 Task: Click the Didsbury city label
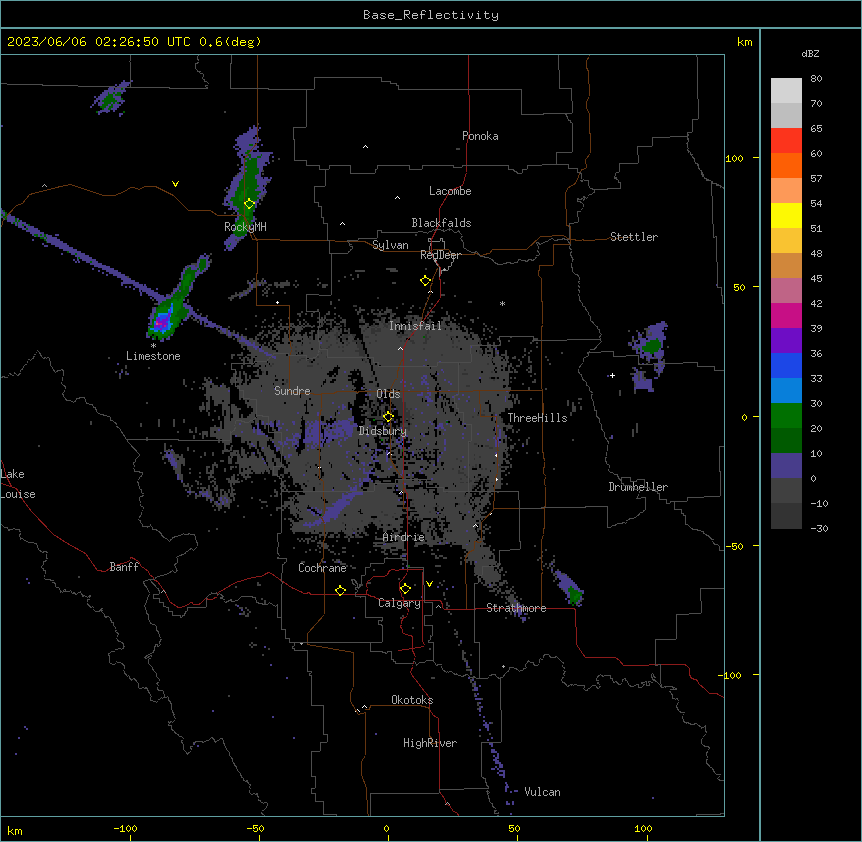(x=383, y=431)
